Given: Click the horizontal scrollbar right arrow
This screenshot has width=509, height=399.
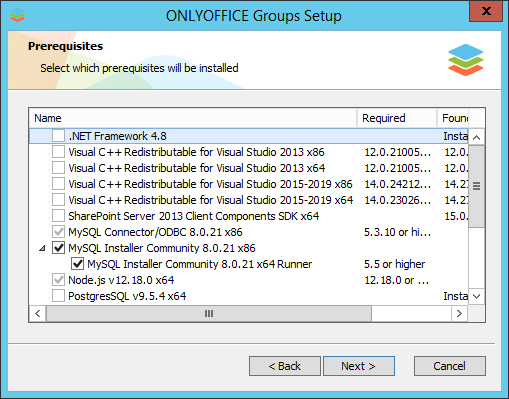Looking at the screenshot, I should coord(459,314).
